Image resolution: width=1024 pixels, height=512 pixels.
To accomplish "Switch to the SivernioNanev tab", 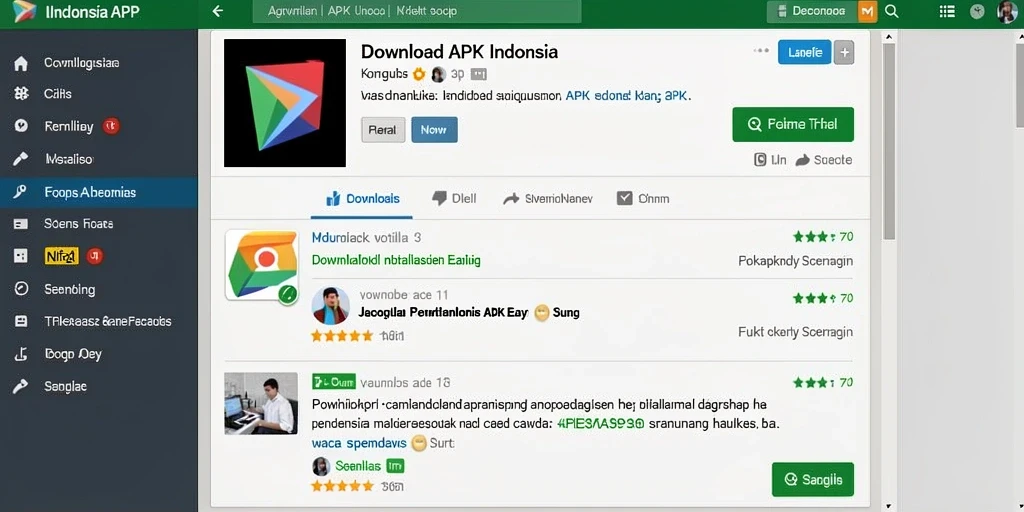I will click(547, 199).
